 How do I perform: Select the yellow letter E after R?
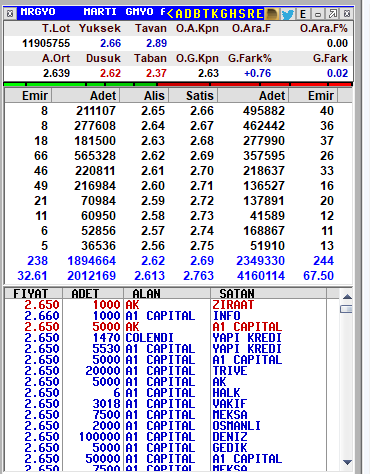click(x=260, y=14)
